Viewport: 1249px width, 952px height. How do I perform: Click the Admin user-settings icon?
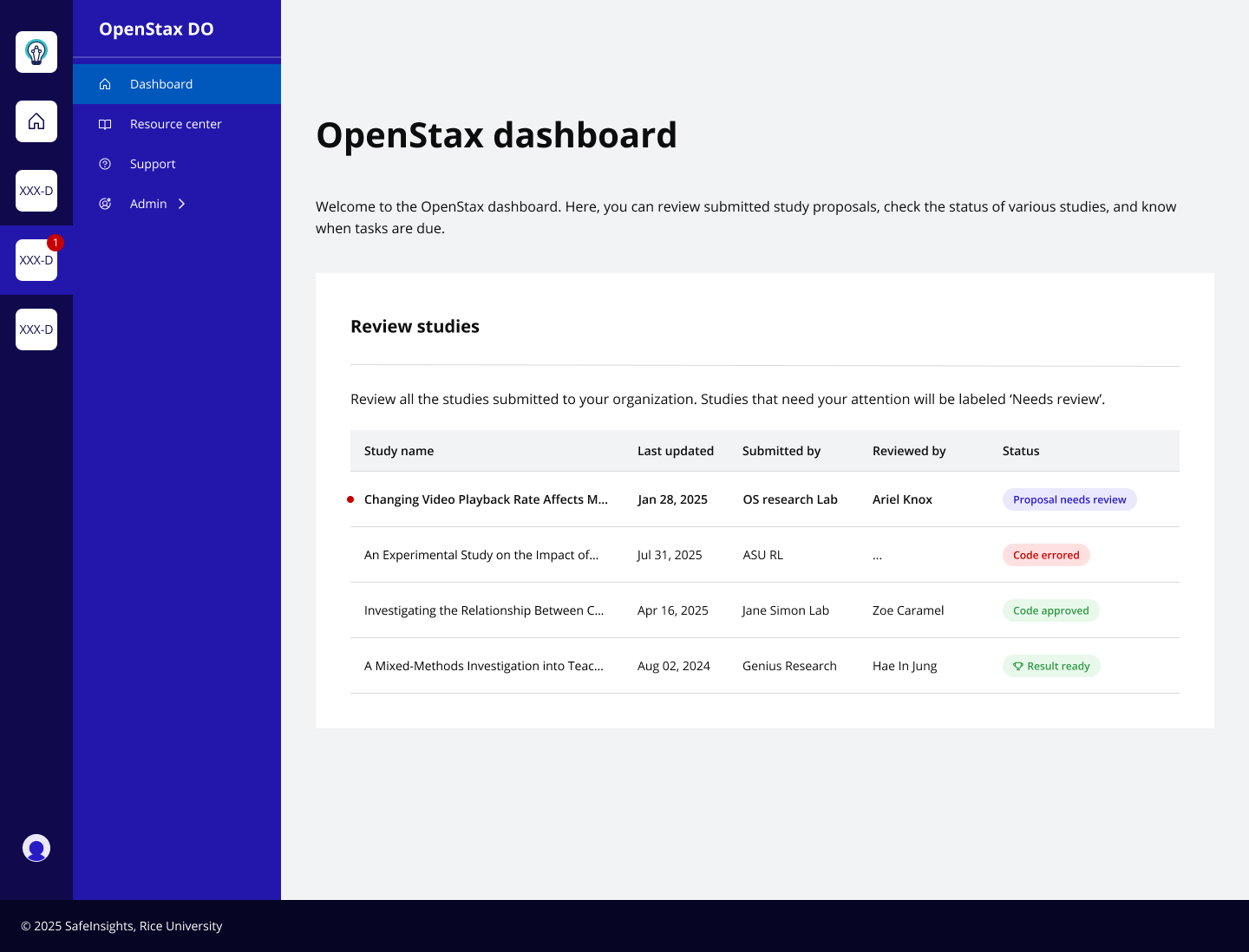105,204
